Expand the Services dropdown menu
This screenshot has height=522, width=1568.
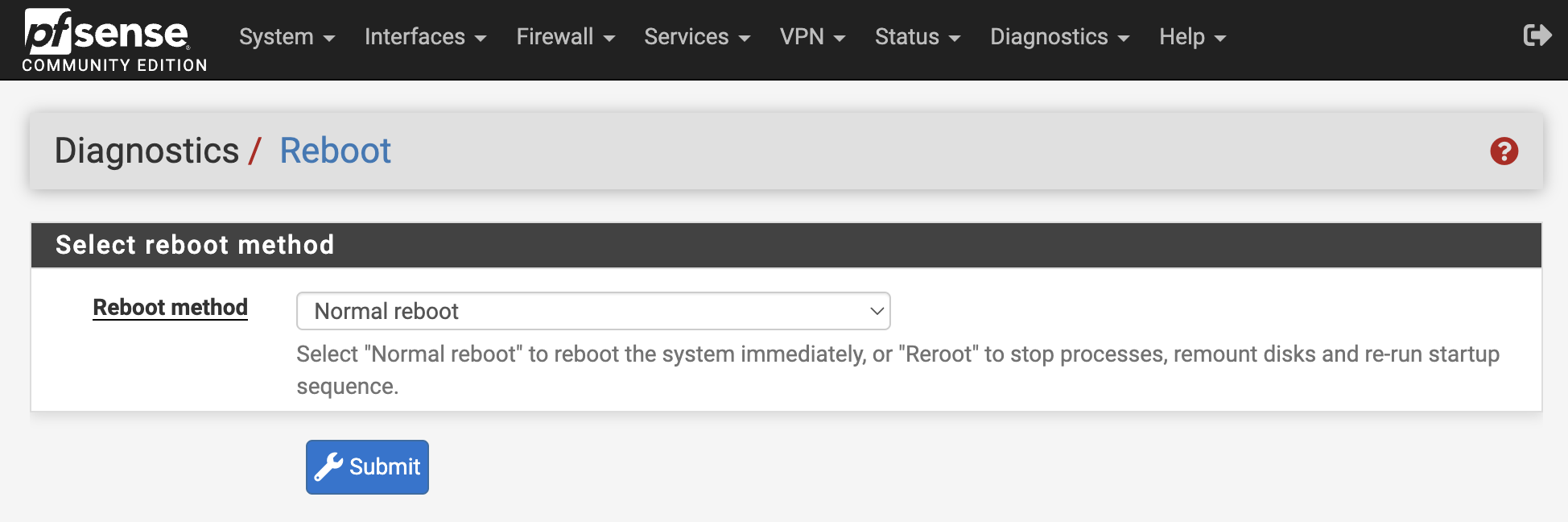(696, 37)
